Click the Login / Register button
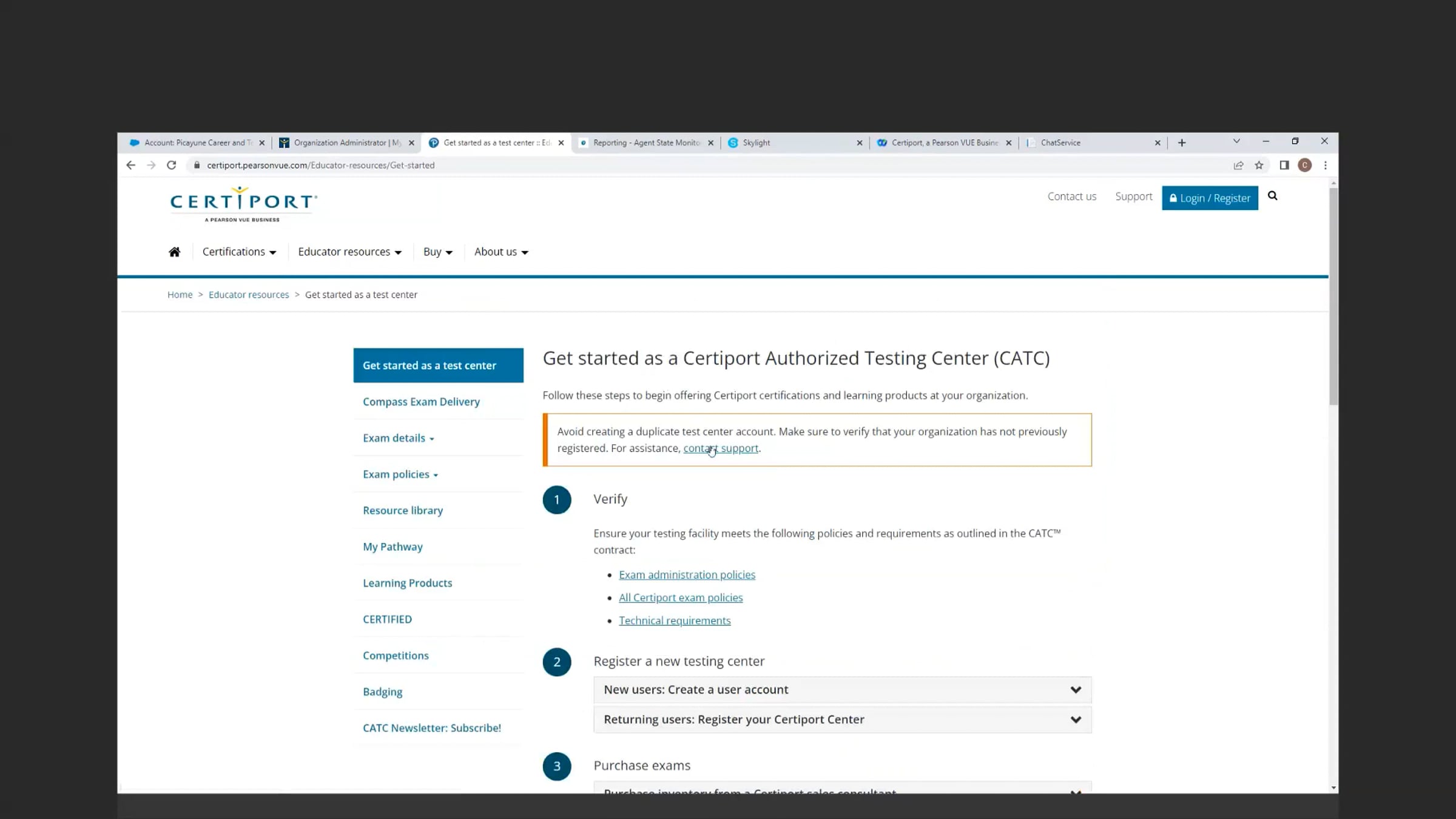 1210,198
